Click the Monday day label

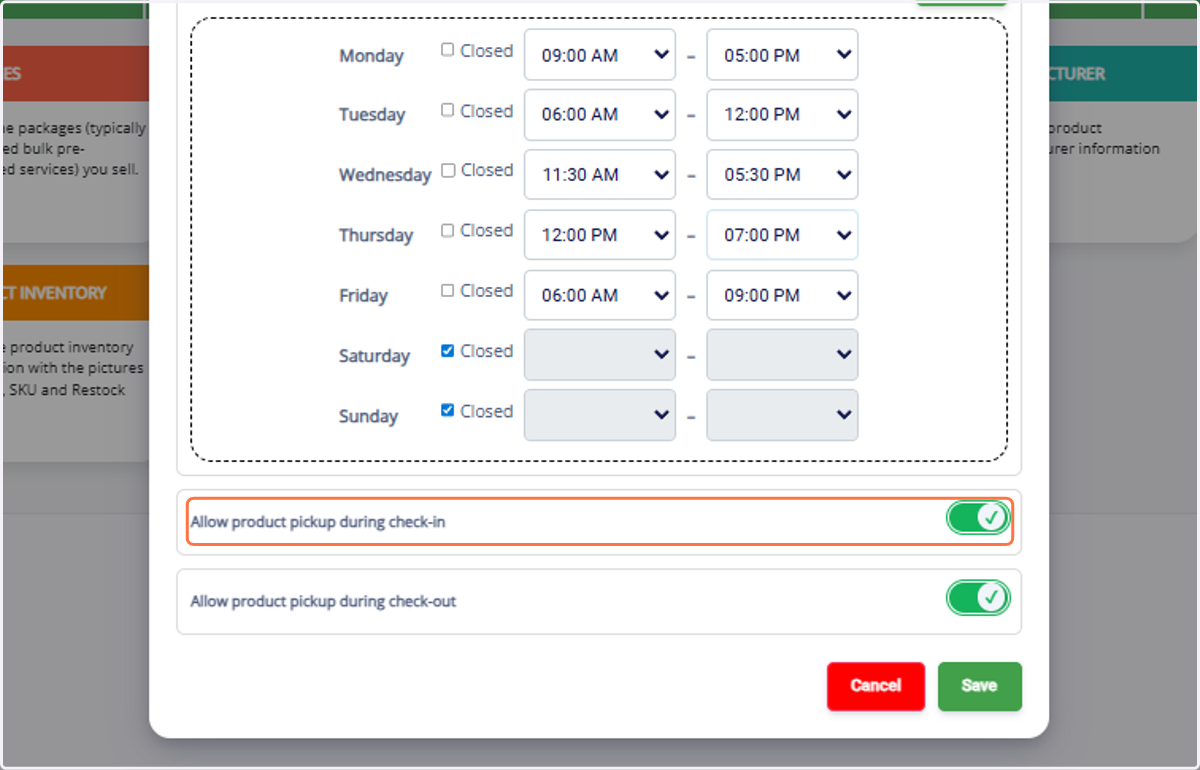371,56
